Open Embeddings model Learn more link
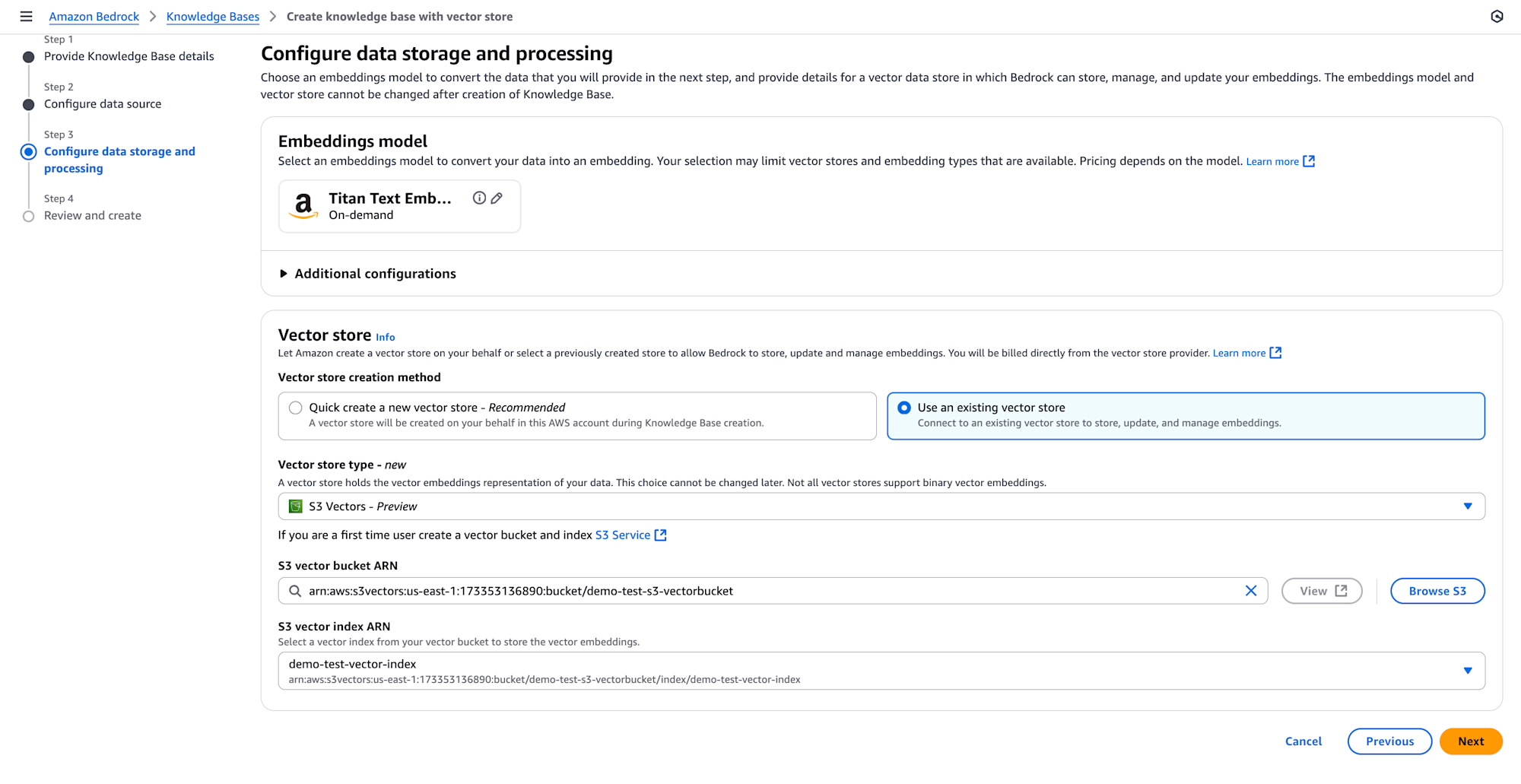This screenshot has height=784, width=1521. 1272,161
